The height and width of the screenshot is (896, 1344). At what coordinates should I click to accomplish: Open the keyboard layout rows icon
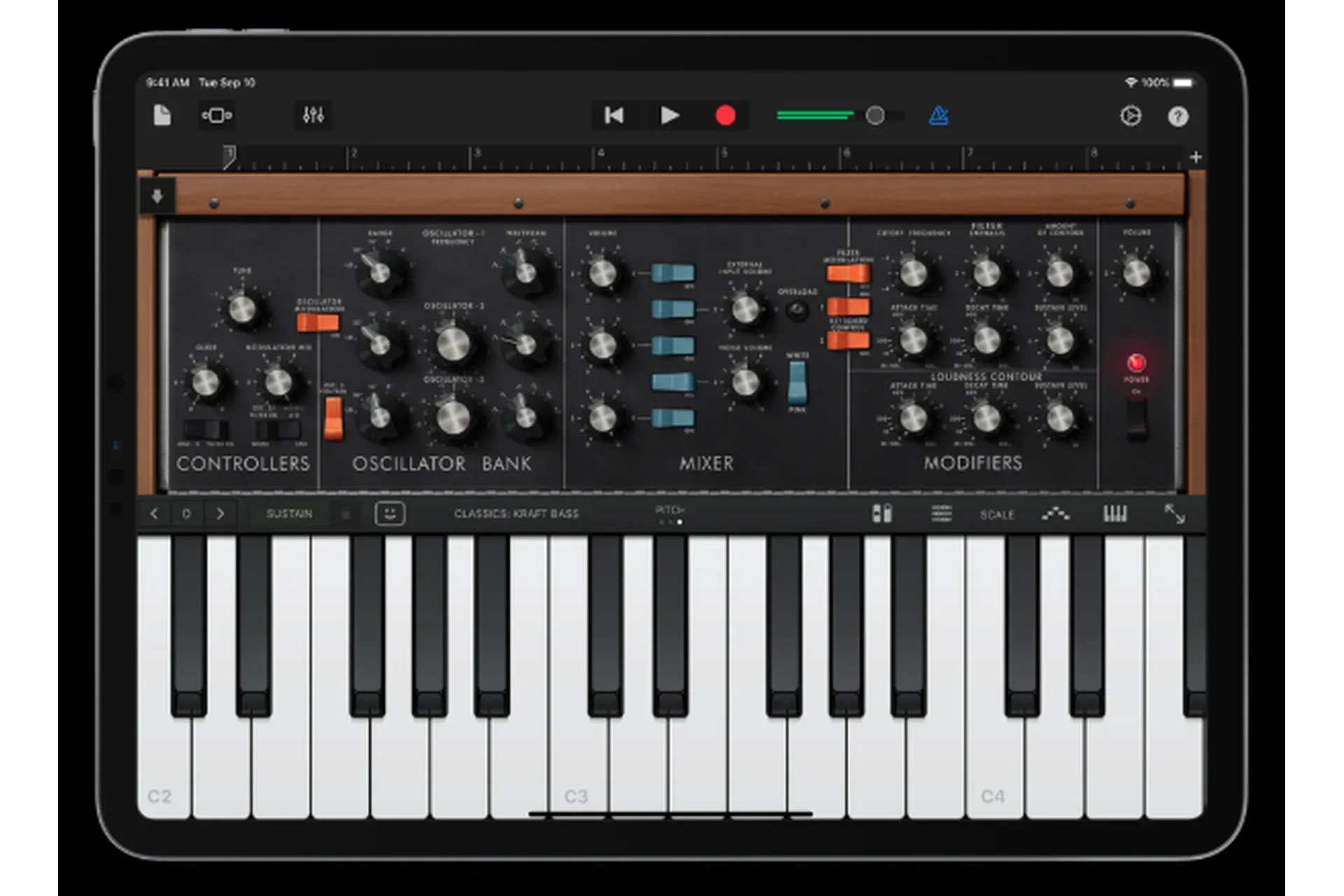click(x=941, y=514)
